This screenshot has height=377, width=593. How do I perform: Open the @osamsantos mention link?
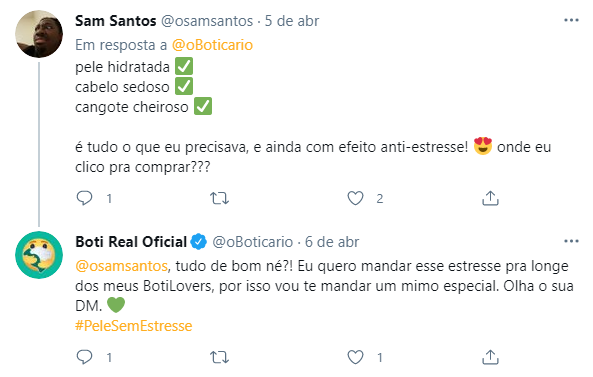pos(121,266)
